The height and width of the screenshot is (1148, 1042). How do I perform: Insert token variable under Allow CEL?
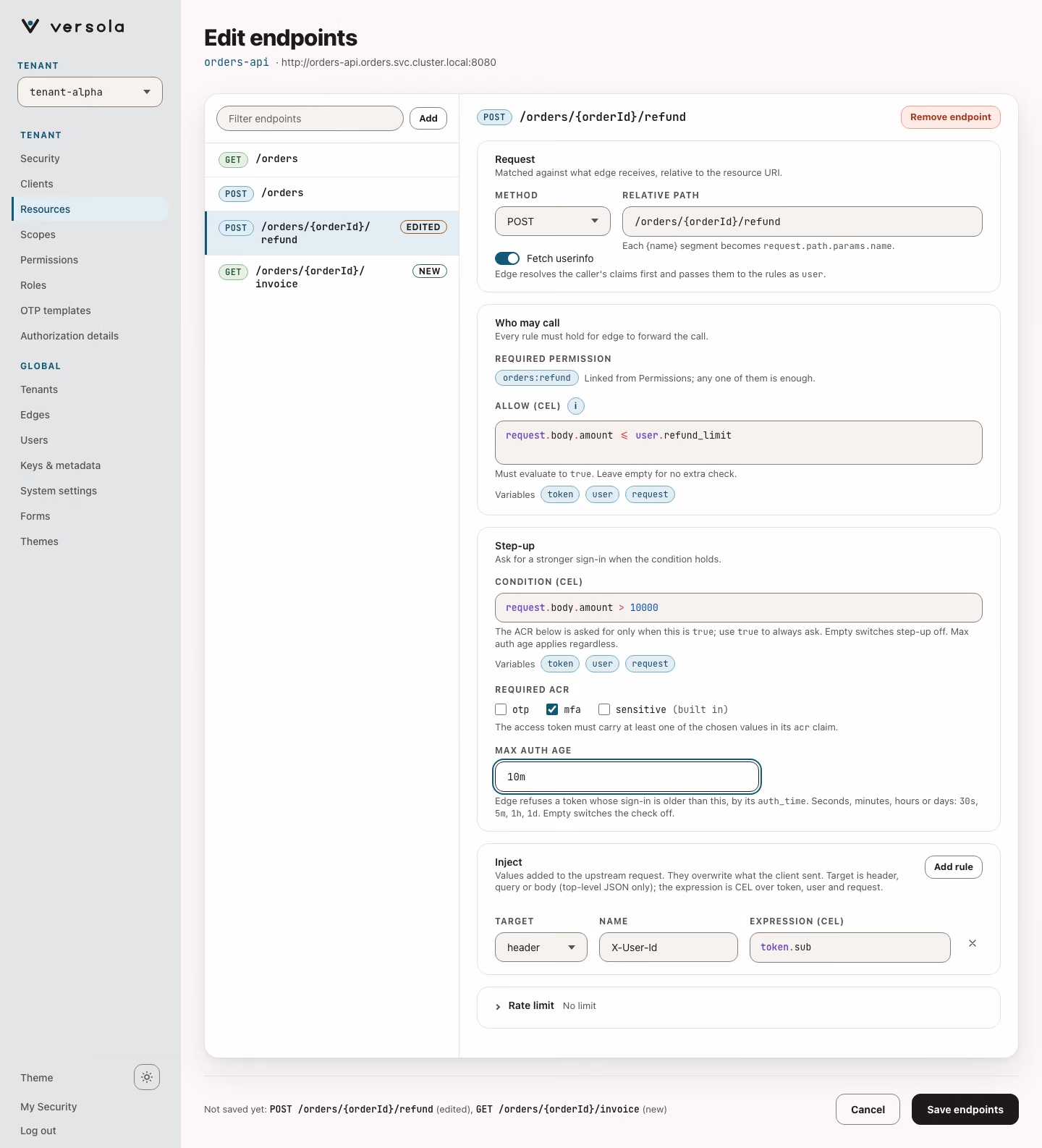click(560, 494)
